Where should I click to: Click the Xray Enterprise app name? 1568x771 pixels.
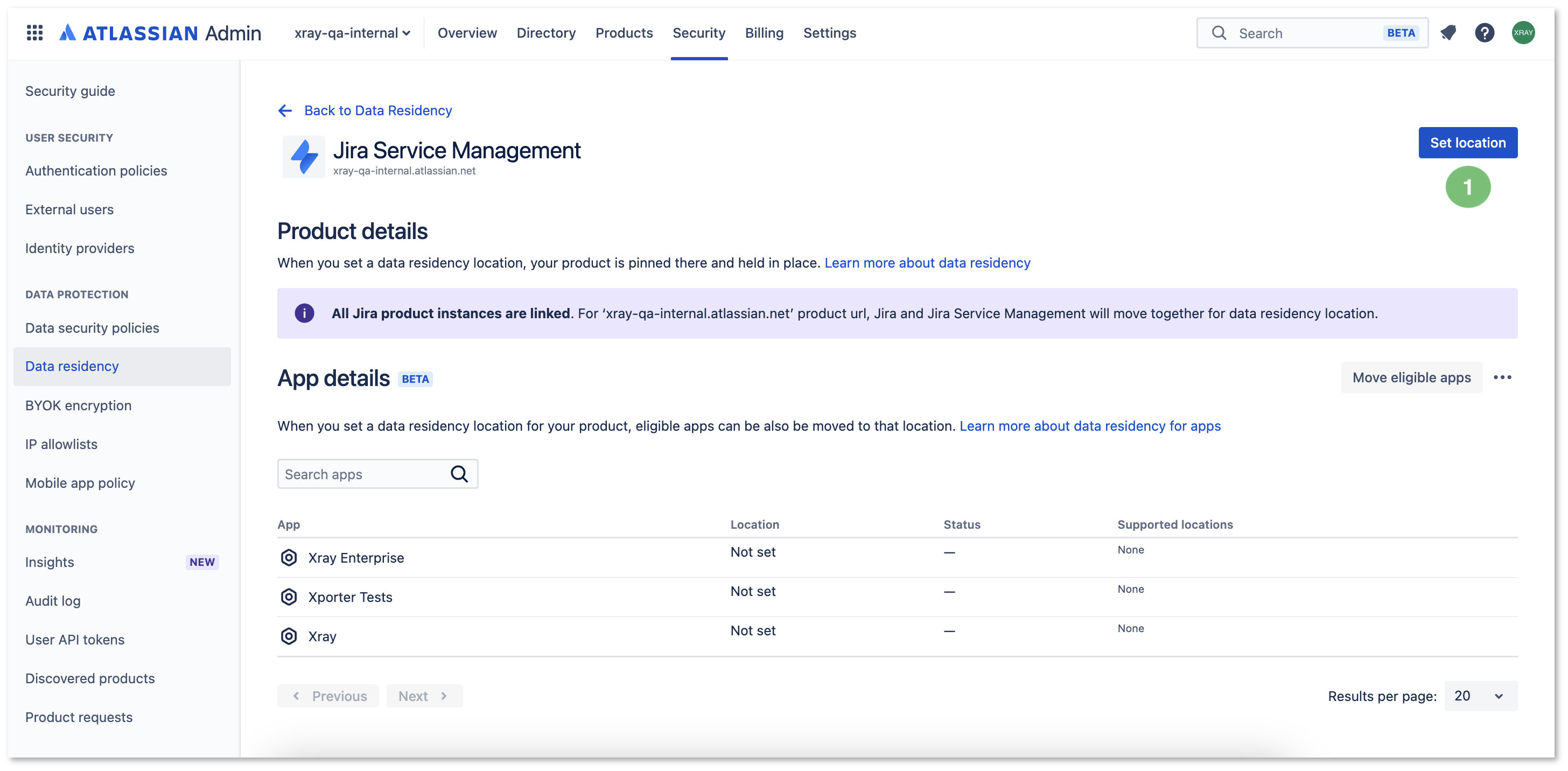tap(355, 558)
